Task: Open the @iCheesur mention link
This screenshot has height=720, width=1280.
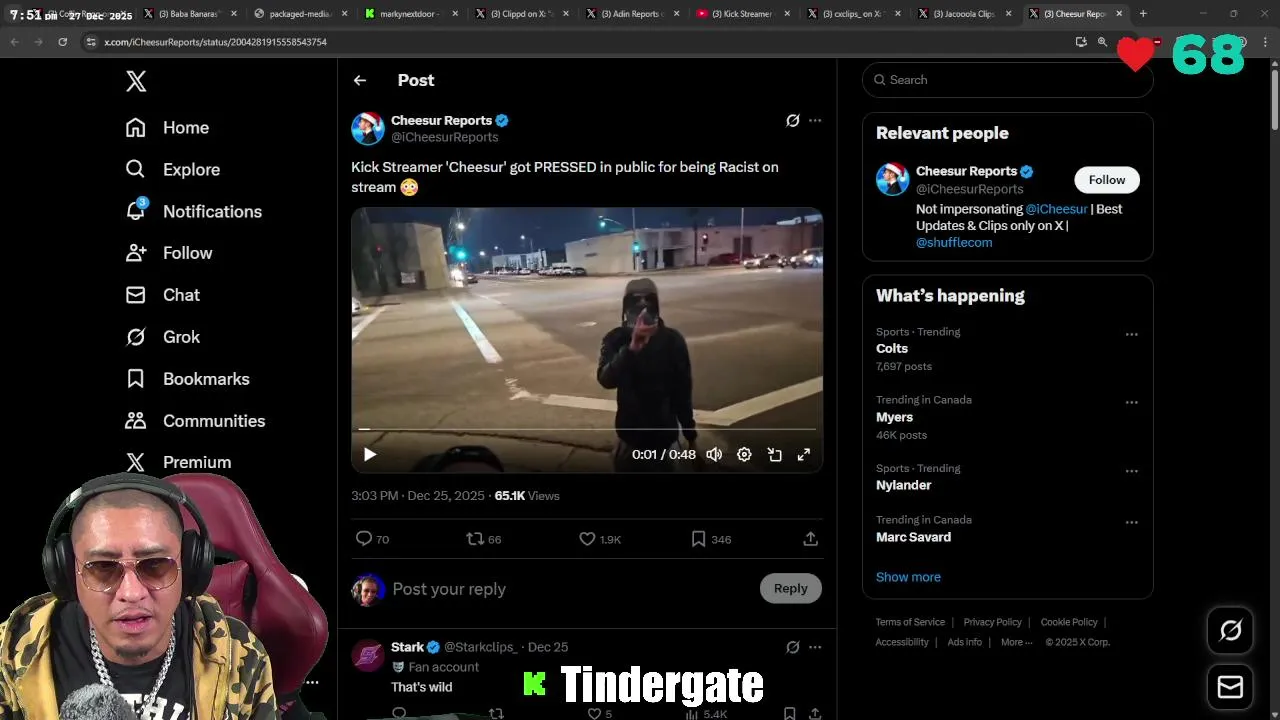Action: [x=1056, y=209]
